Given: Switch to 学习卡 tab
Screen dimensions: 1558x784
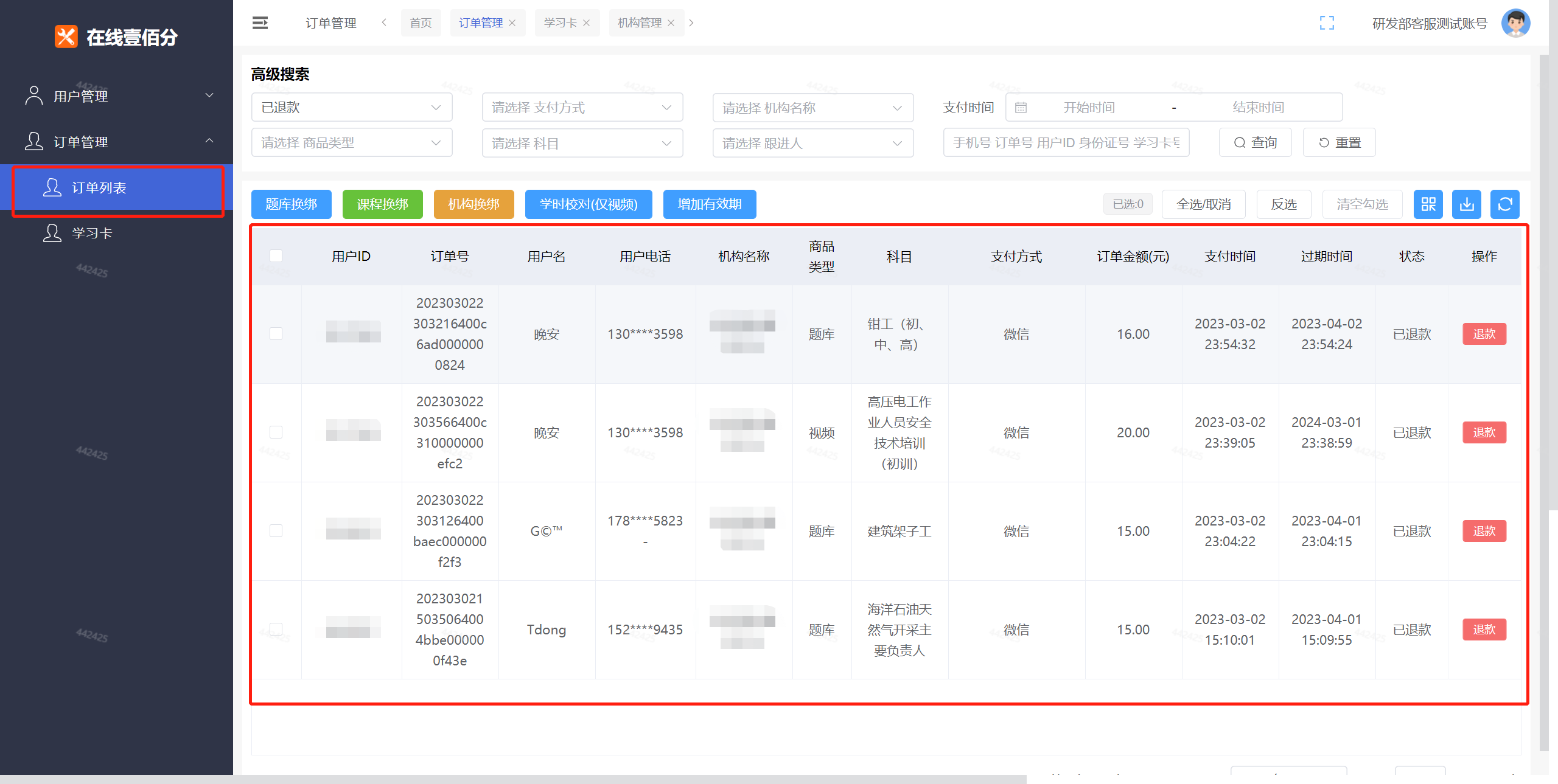Looking at the screenshot, I should click(560, 23).
